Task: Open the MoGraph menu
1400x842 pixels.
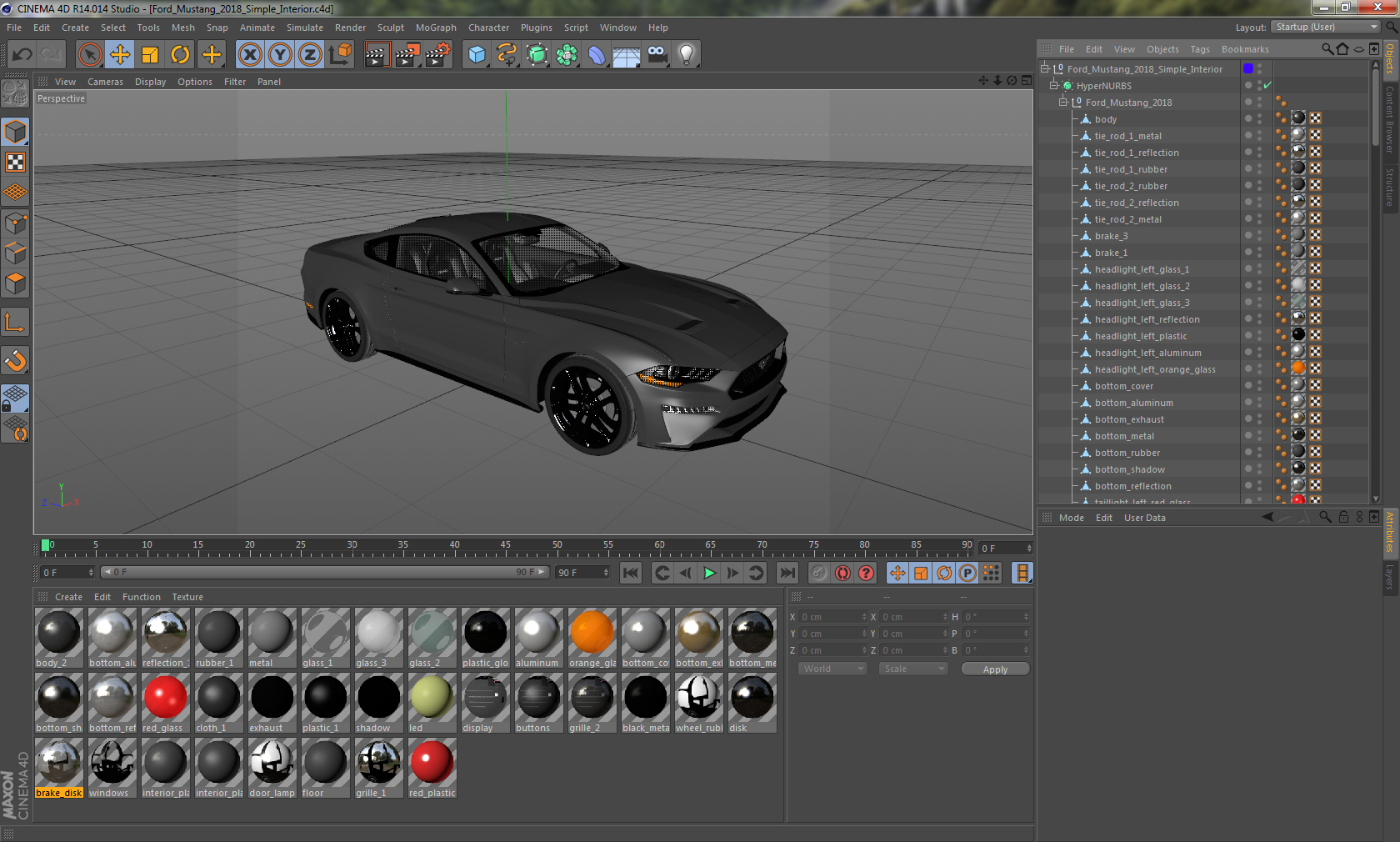Action: [436, 28]
